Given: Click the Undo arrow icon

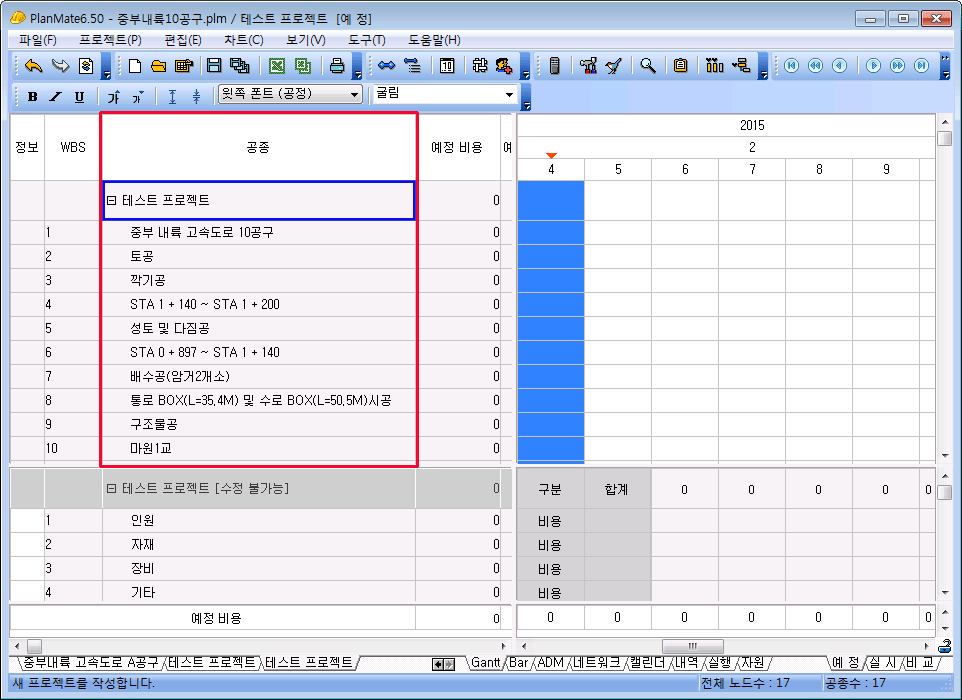Looking at the screenshot, I should (34, 66).
